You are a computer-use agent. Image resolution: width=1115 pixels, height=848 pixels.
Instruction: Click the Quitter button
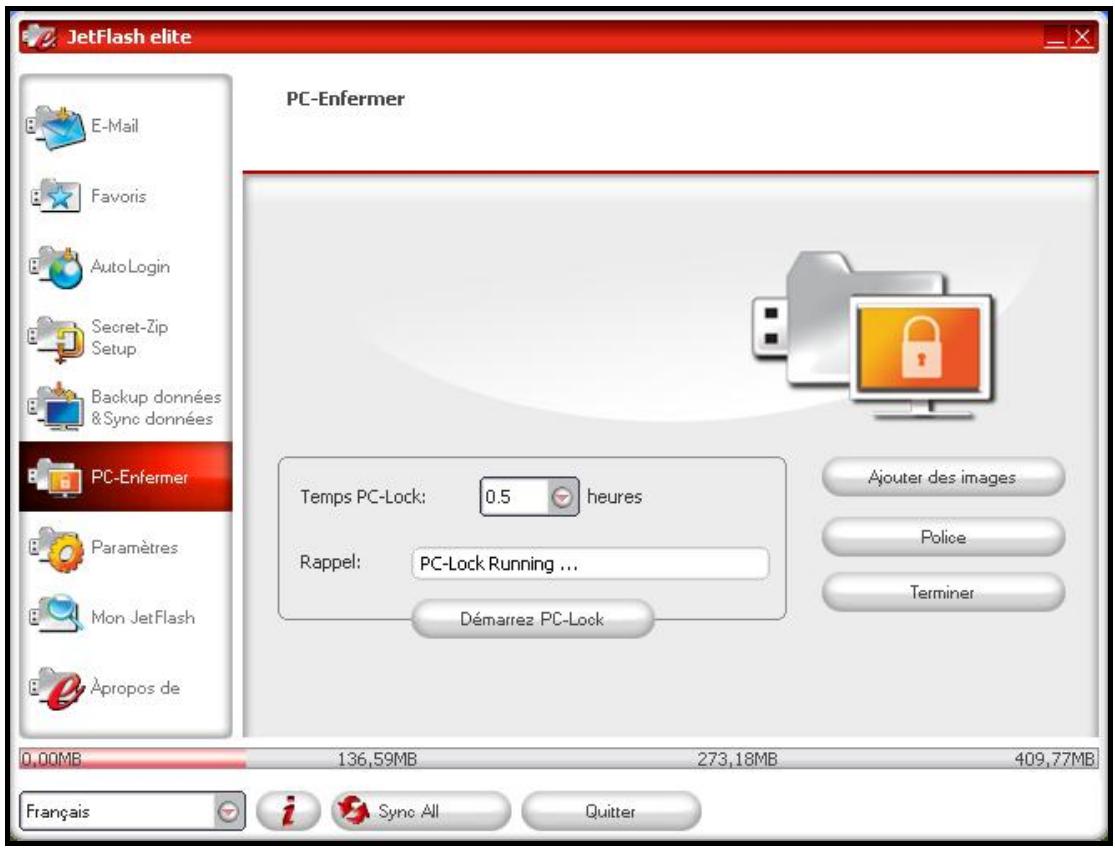coord(611,811)
